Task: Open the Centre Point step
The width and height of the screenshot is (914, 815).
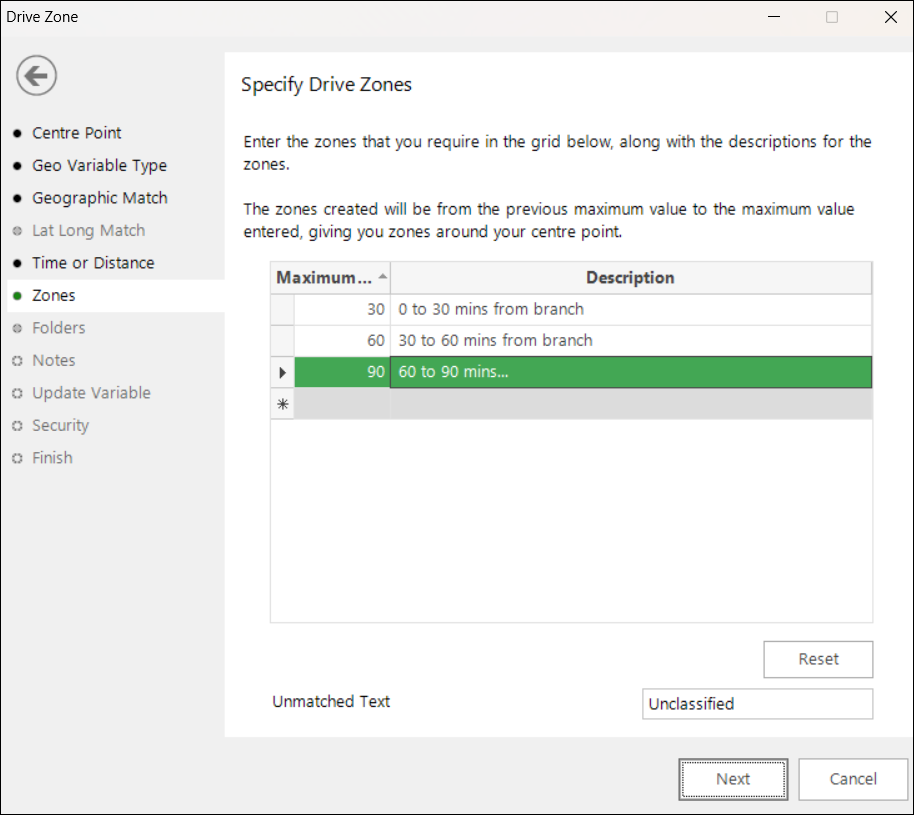Action: click(x=76, y=133)
